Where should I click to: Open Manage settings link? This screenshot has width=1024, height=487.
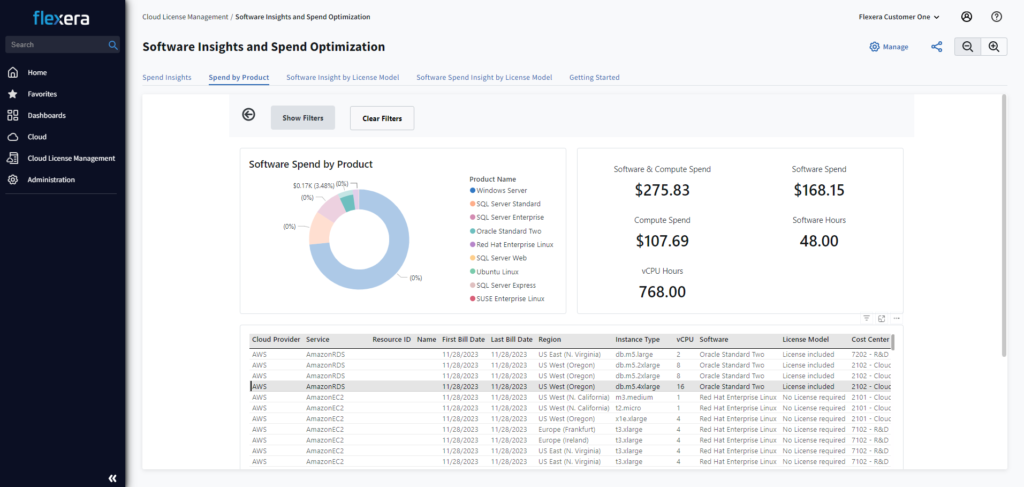(x=889, y=47)
